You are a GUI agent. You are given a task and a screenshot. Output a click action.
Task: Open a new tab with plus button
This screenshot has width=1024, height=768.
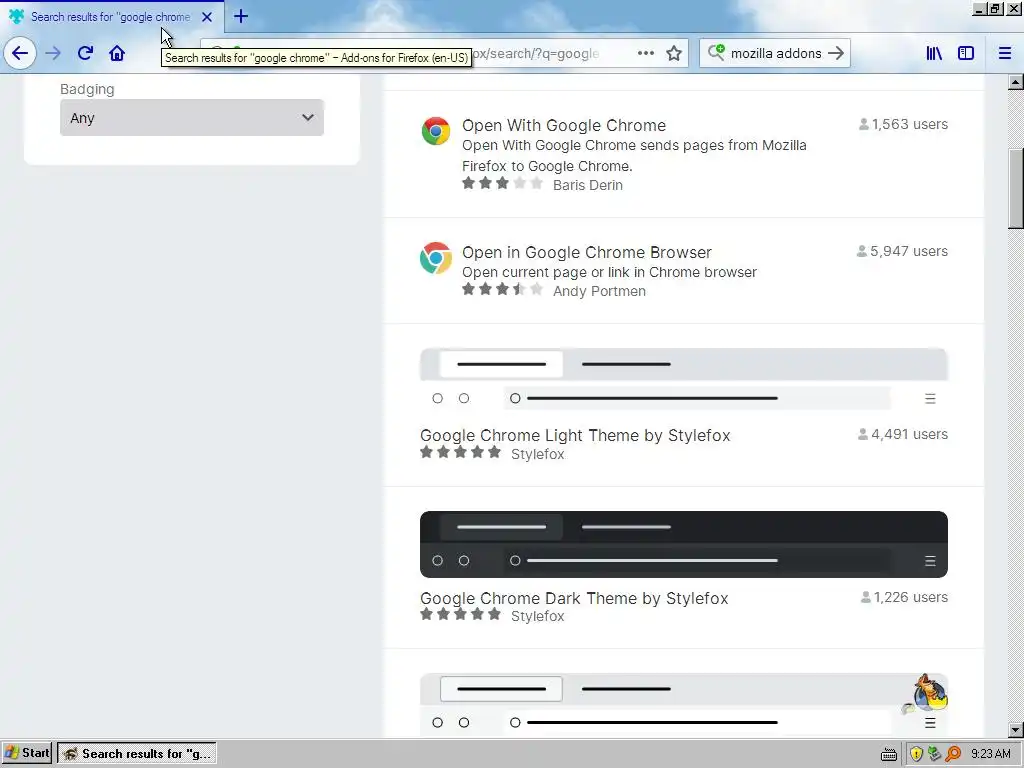coord(240,16)
